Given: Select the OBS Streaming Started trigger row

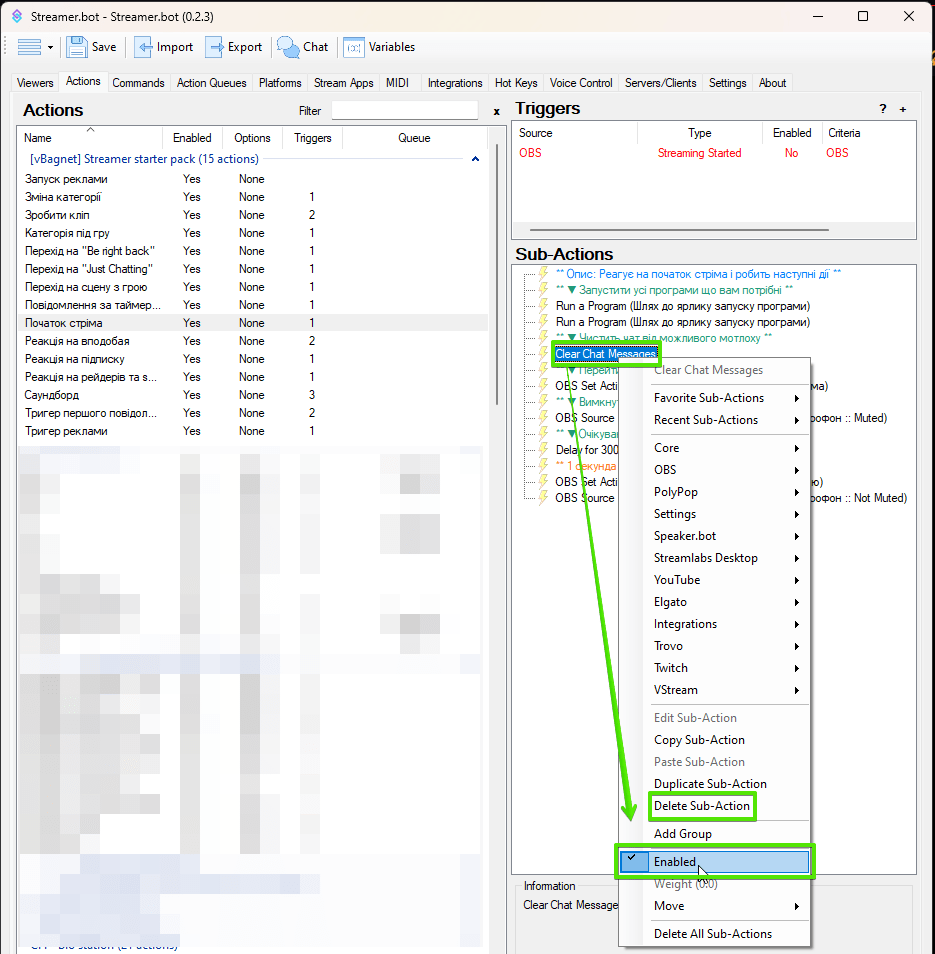Looking at the screenshot, I should click(714, 153).
